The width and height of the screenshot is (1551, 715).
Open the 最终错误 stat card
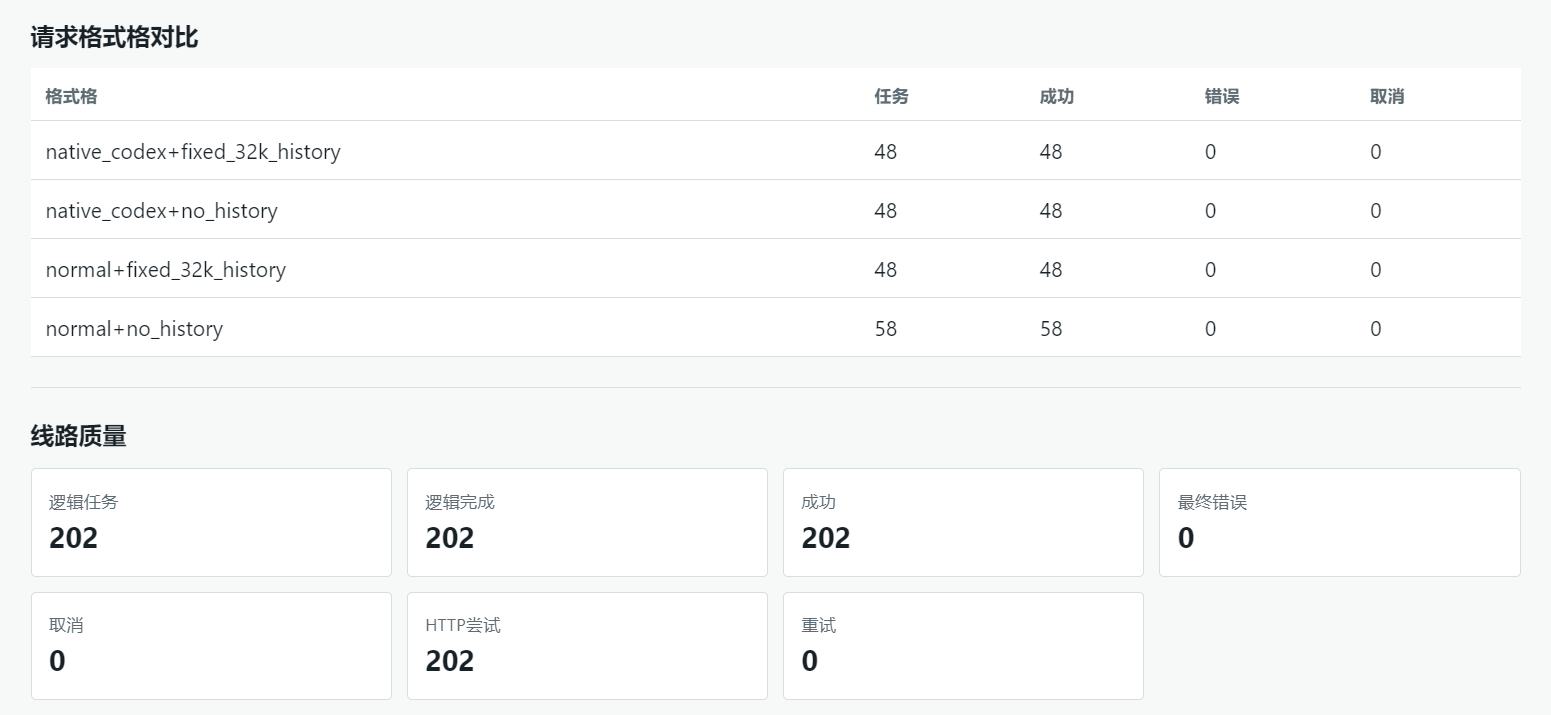pos(1340,522)
